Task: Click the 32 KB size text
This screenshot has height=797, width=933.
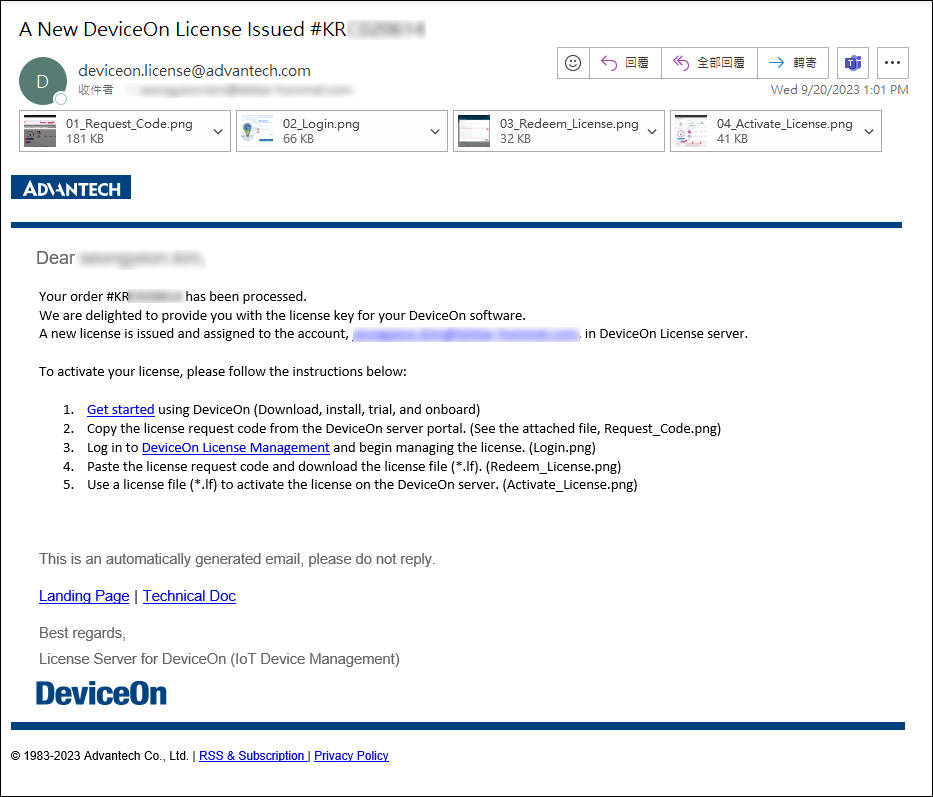Action: pos(515,139)
